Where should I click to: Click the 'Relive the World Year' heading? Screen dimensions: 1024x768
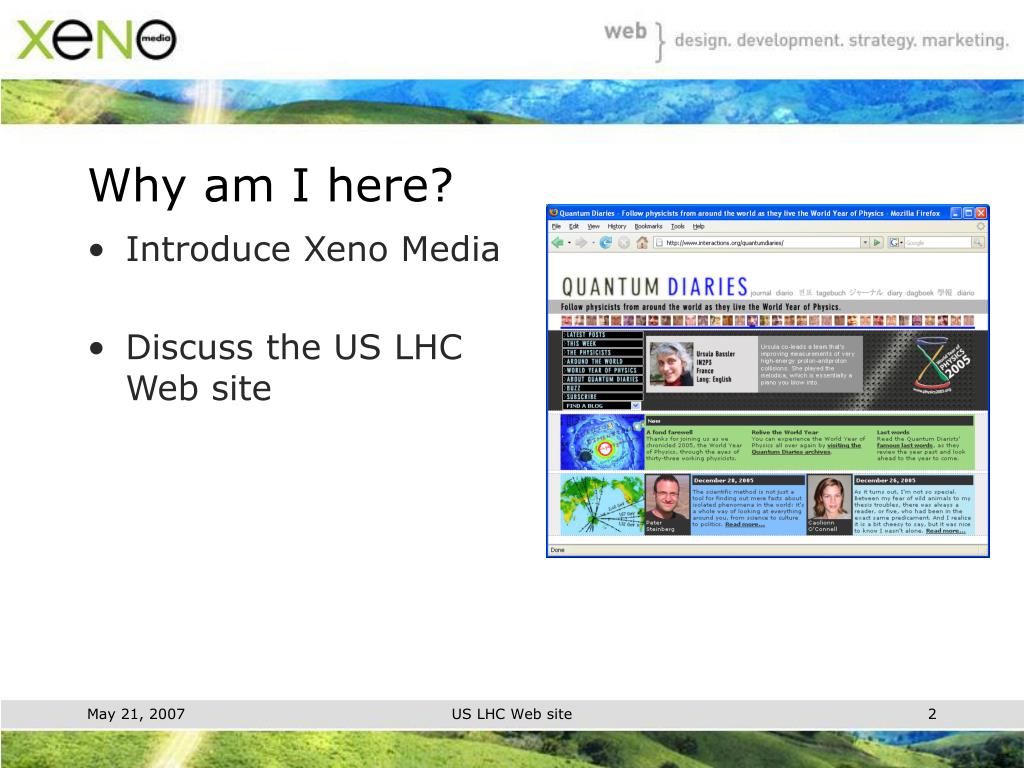[784, 432]
